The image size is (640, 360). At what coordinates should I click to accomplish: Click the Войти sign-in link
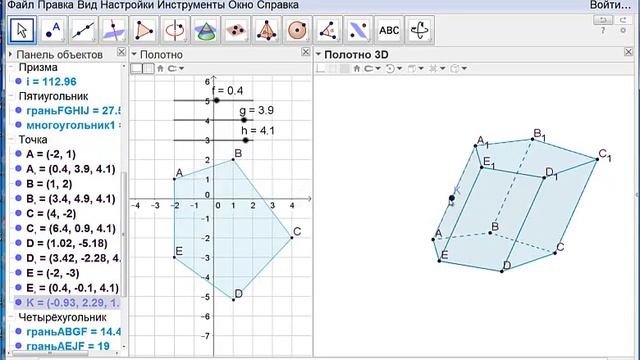point(611,5)
